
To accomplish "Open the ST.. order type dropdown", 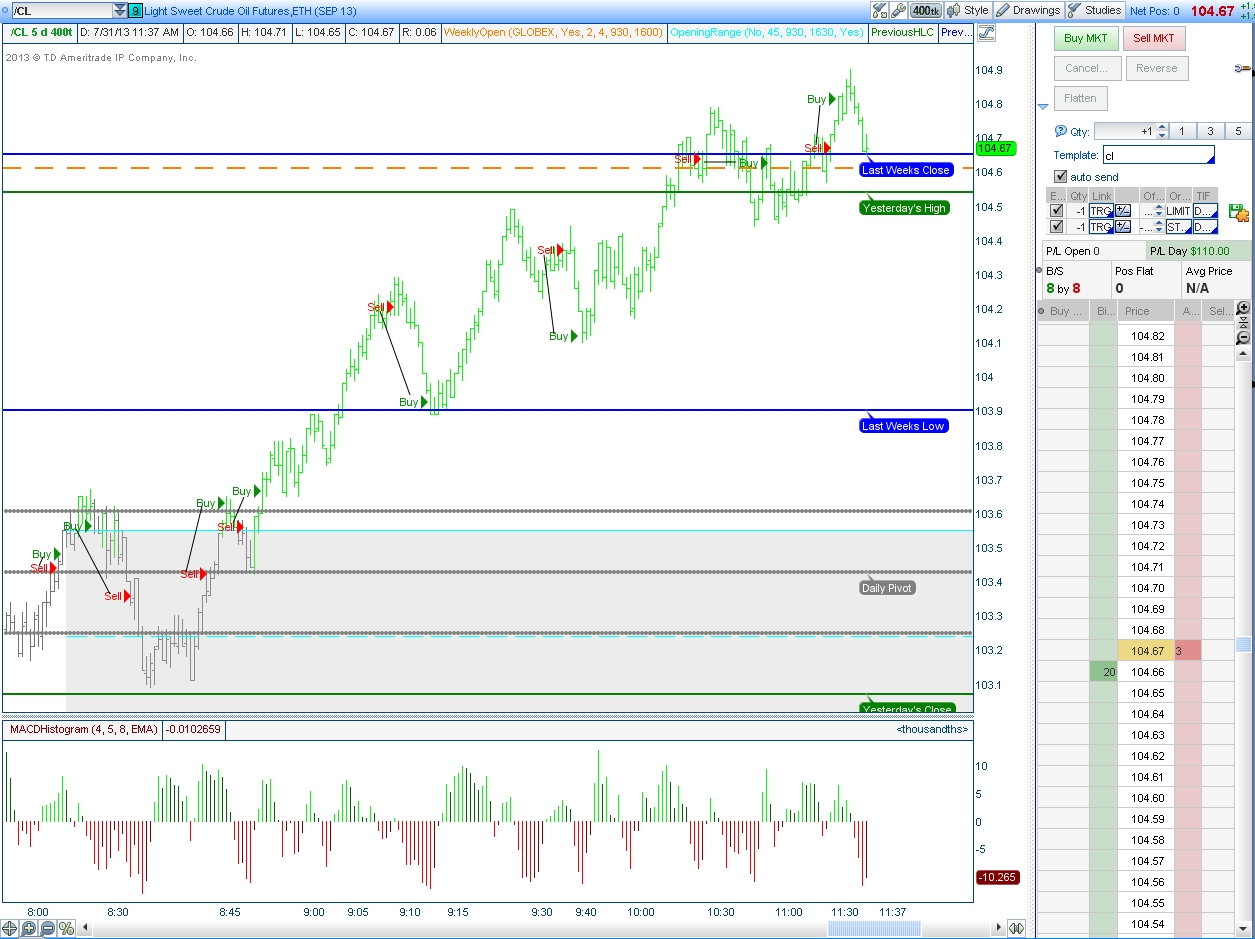I will 1178,227.
